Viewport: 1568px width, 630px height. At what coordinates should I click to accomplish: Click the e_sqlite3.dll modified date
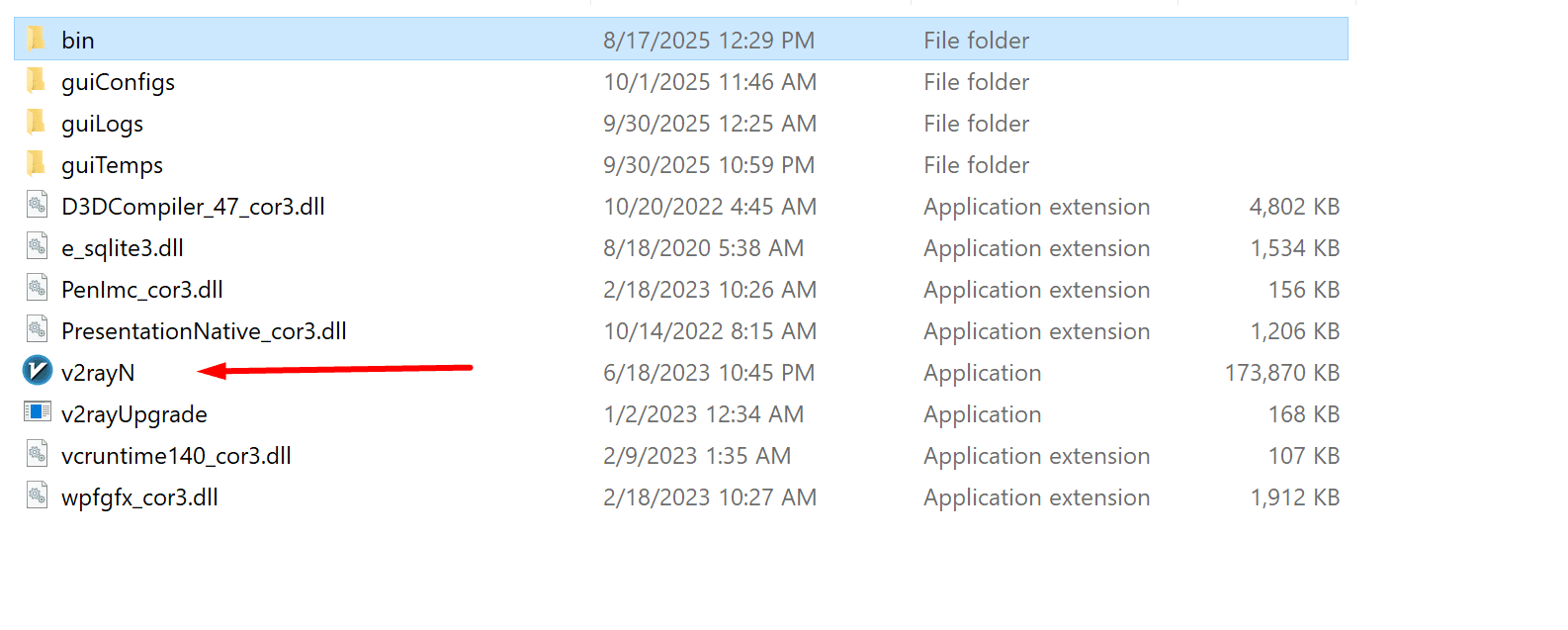tap(703, 248)
